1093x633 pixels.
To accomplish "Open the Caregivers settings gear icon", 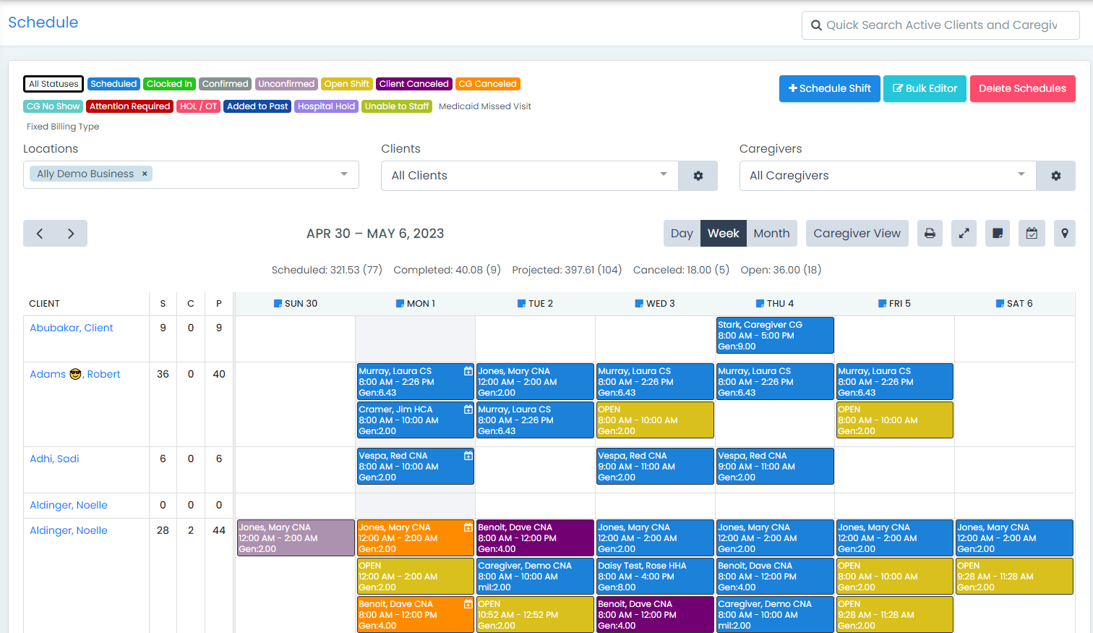I will coord(1056,175).
